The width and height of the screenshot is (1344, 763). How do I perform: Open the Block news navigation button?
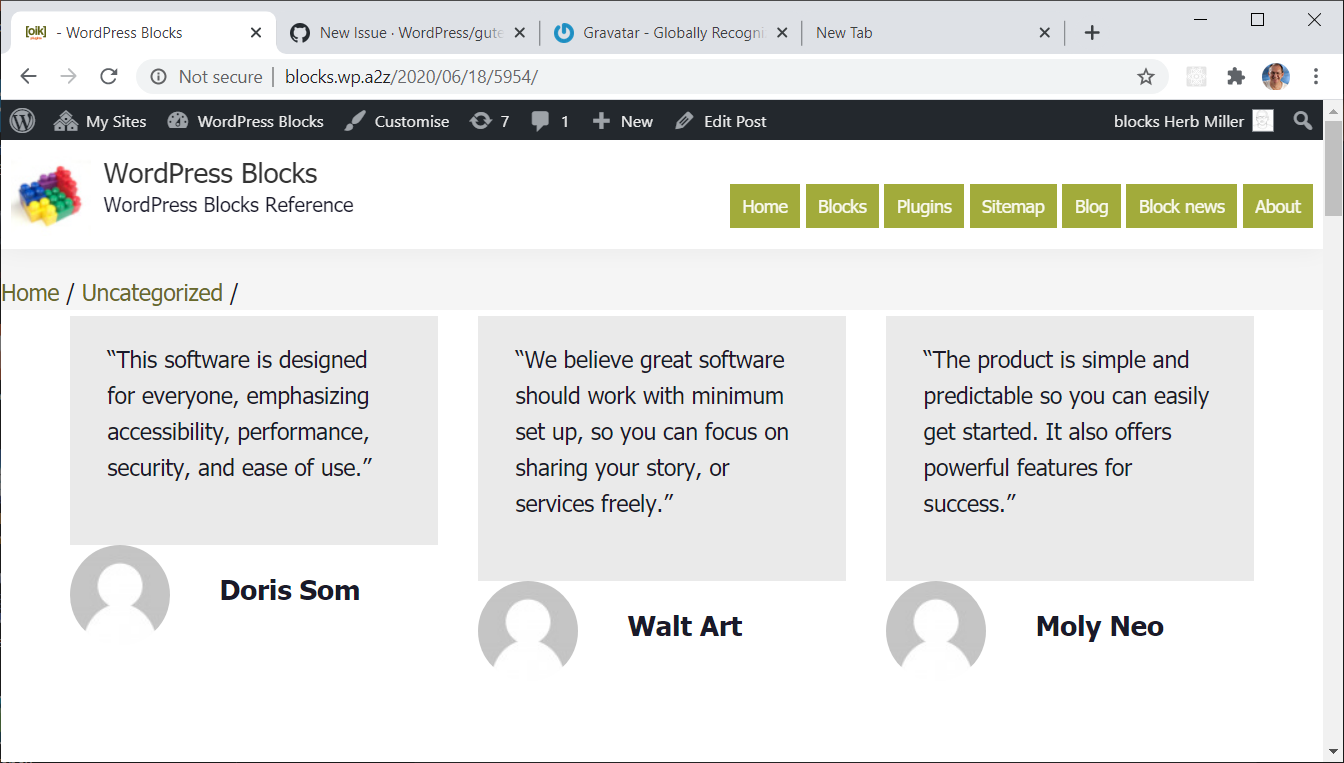coord(1182,206)
